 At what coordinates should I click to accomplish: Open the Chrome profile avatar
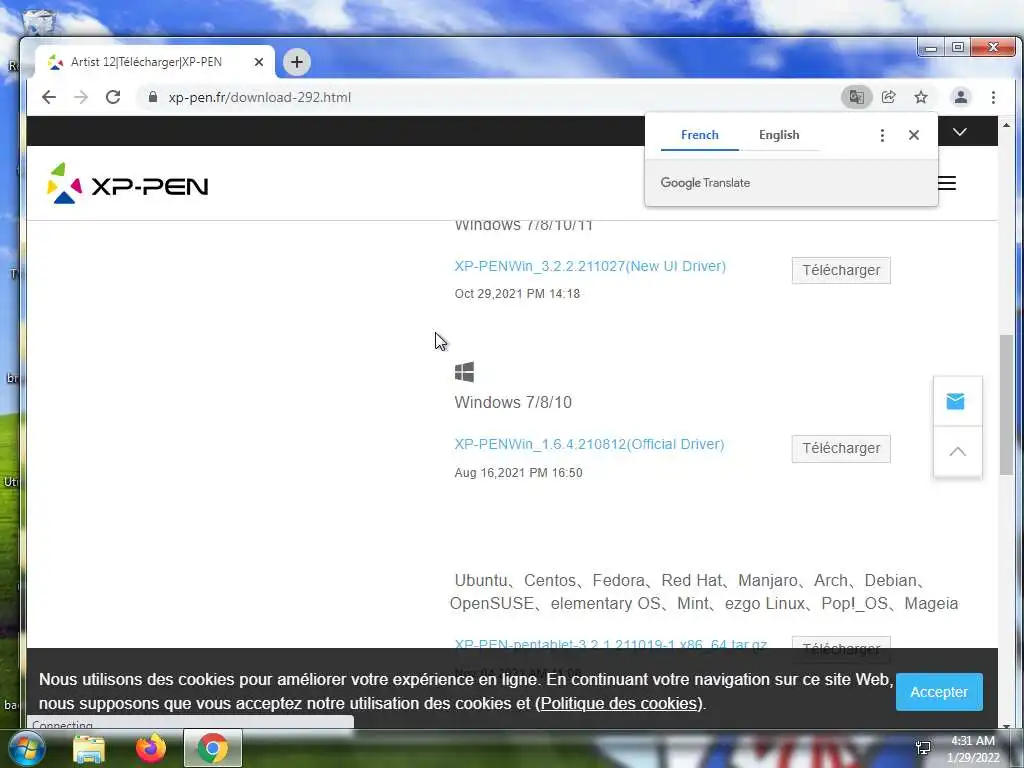[x=961, y=97]
